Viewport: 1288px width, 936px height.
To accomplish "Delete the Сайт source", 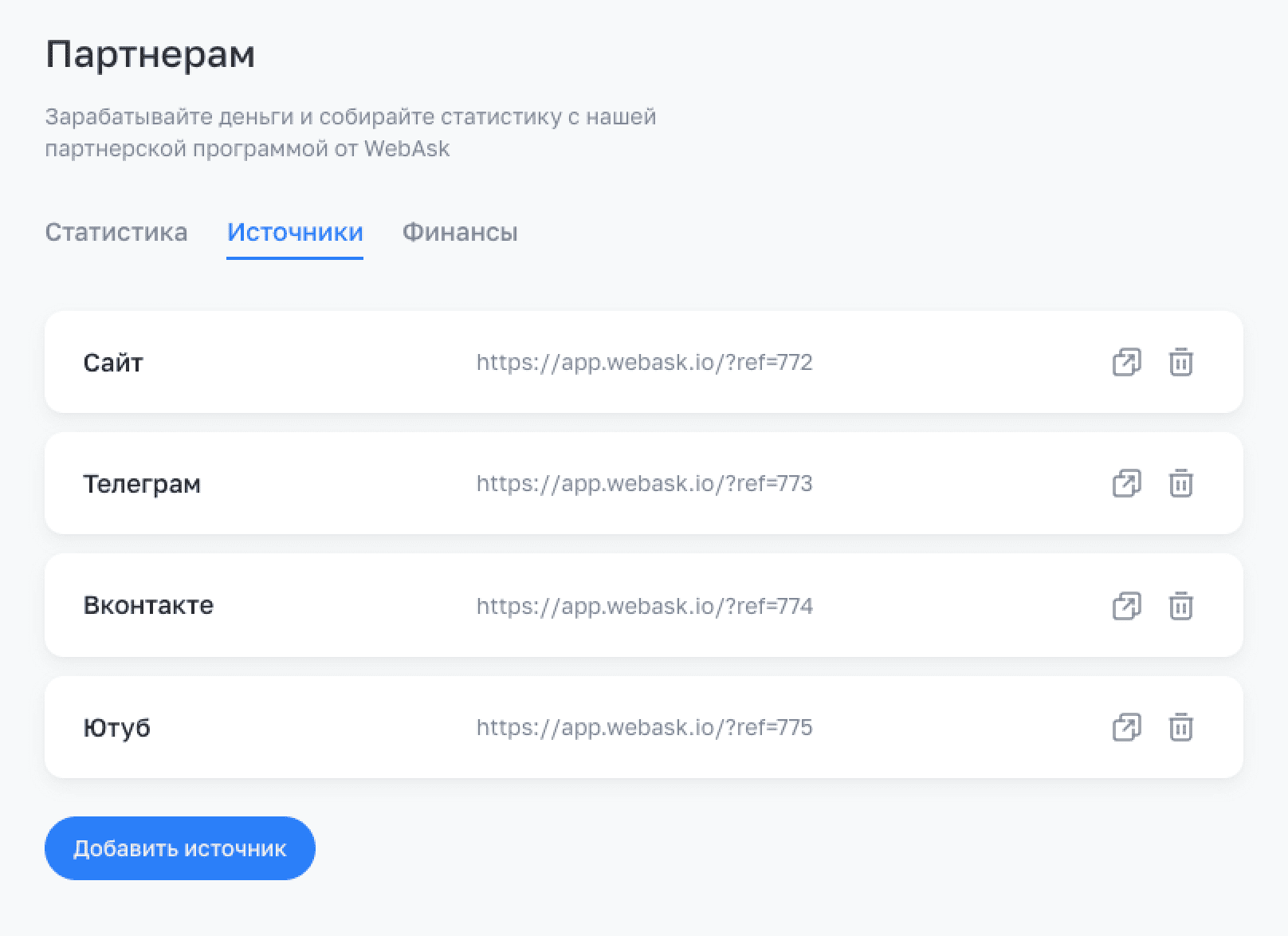I will click(x=1180, y=362).
